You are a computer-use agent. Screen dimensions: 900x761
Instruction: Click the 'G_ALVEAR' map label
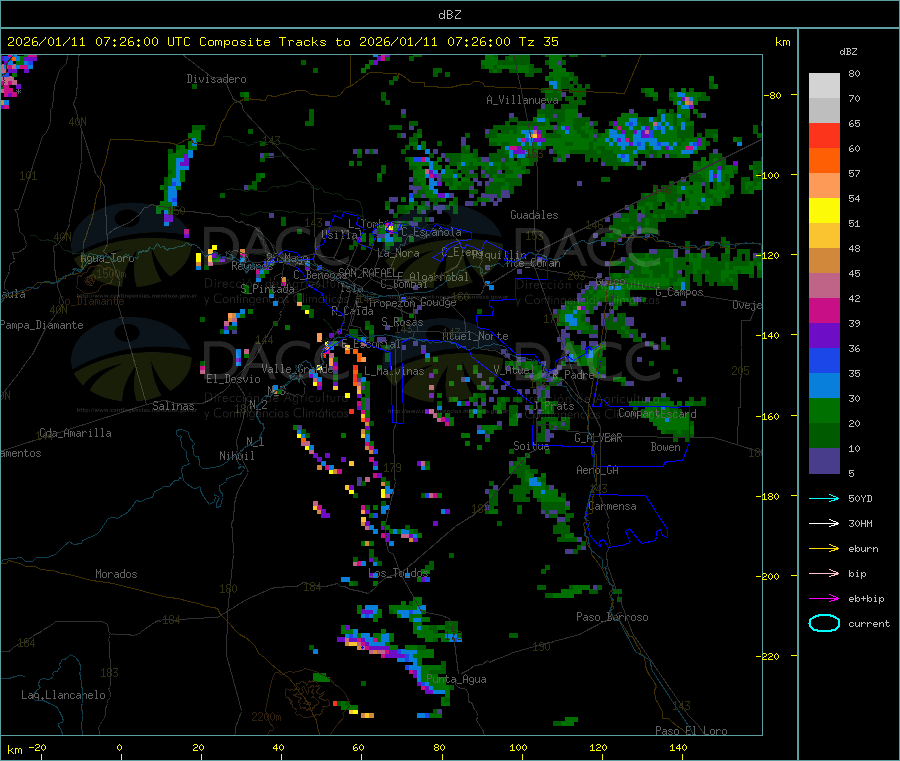(598, 438)
